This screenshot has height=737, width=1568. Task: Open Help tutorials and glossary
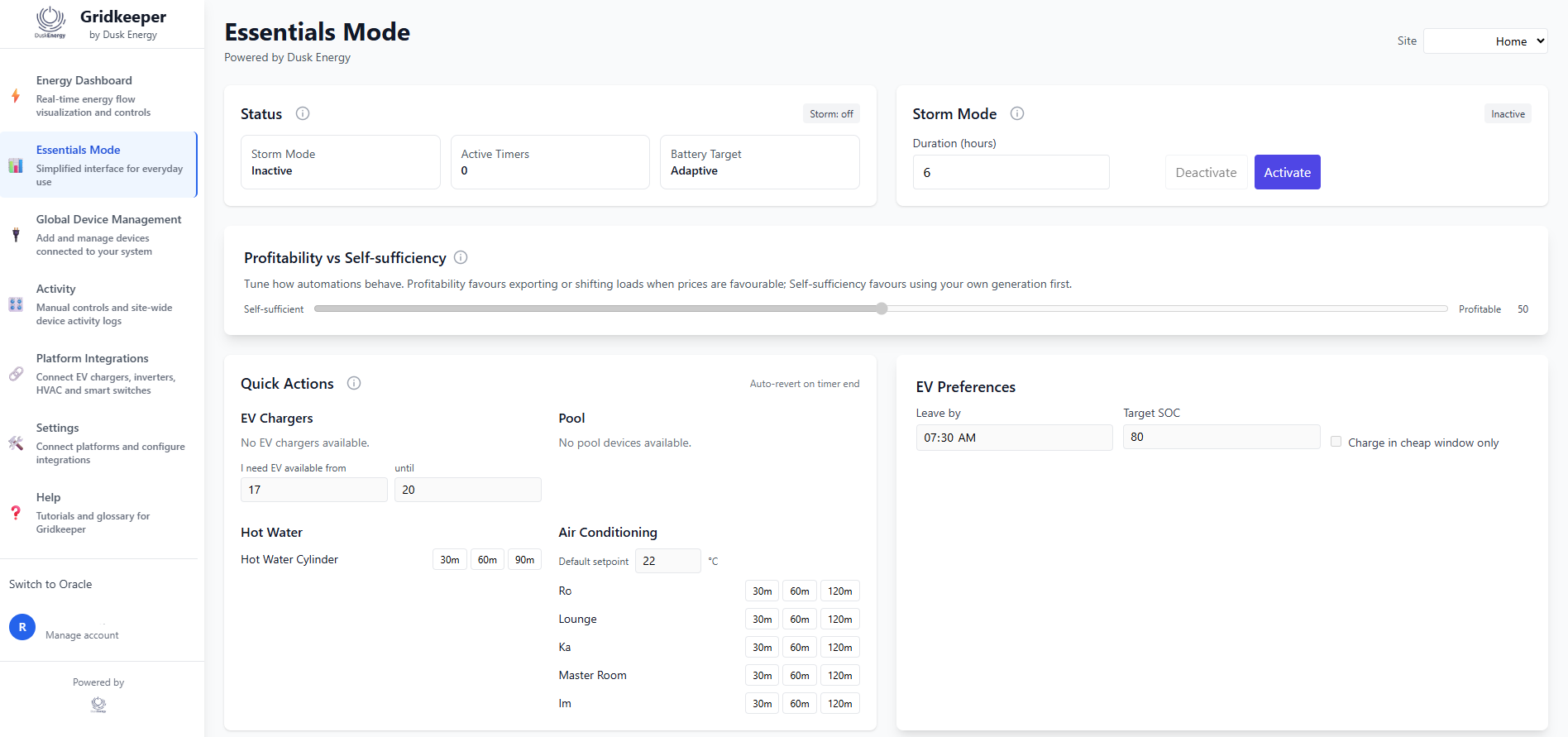pyautogui.click(x=99, y=513)
